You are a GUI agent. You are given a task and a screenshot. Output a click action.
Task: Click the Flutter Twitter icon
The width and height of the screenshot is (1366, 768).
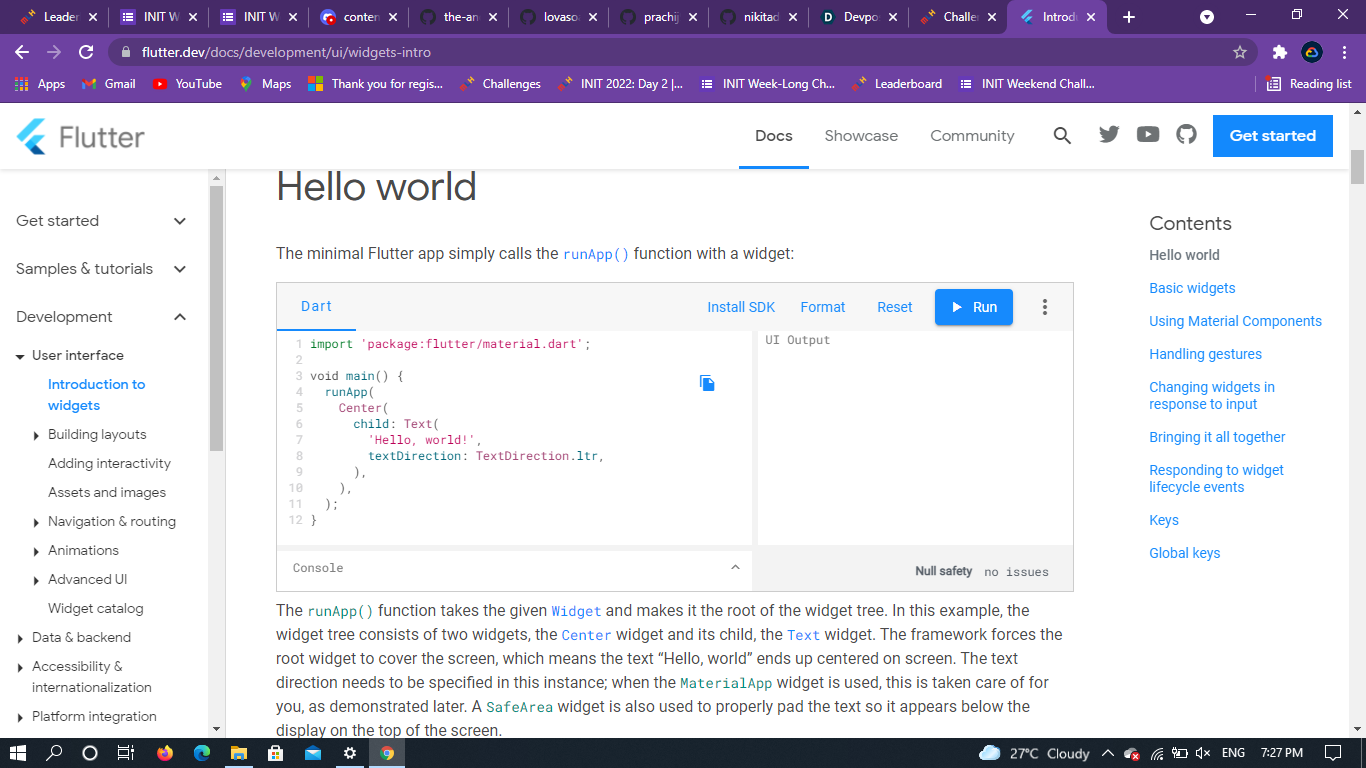click(x=1109, y=135)
